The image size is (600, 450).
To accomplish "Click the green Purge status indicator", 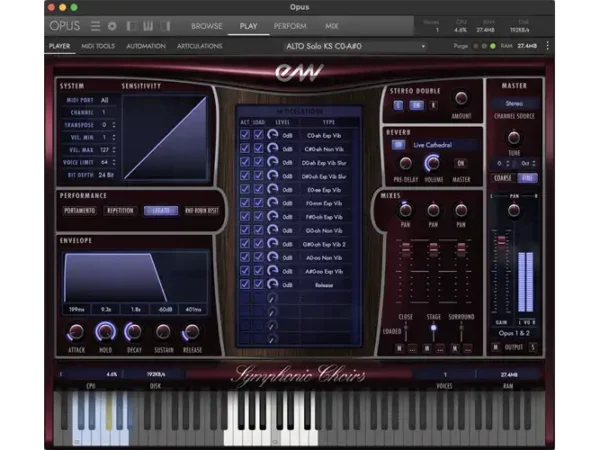I will pyautogui.click(x=493, y=46).
